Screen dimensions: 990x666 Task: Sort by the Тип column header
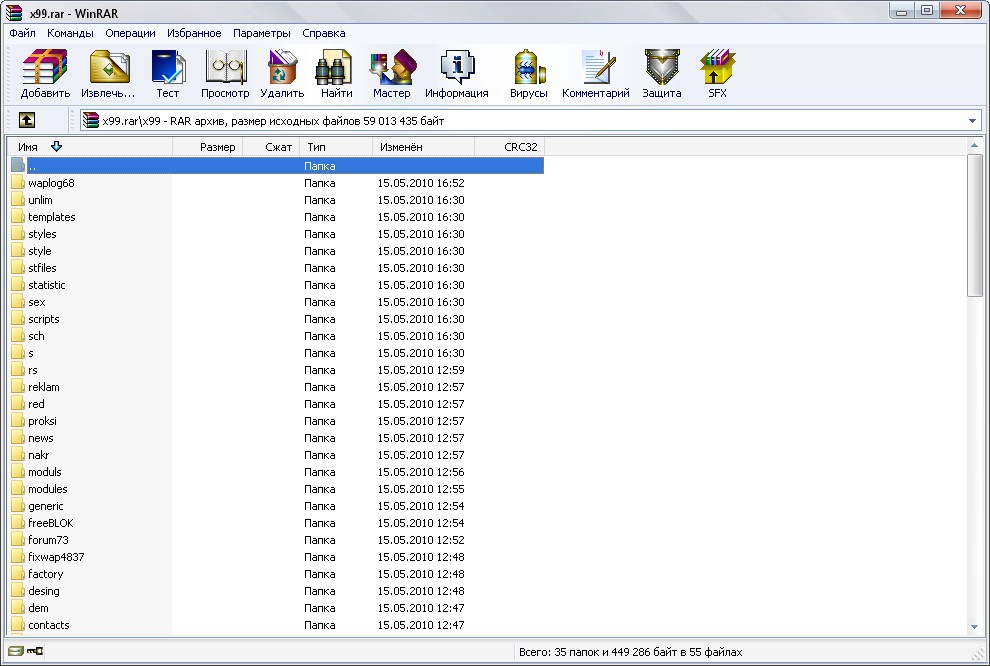click(x=336, y=147)
